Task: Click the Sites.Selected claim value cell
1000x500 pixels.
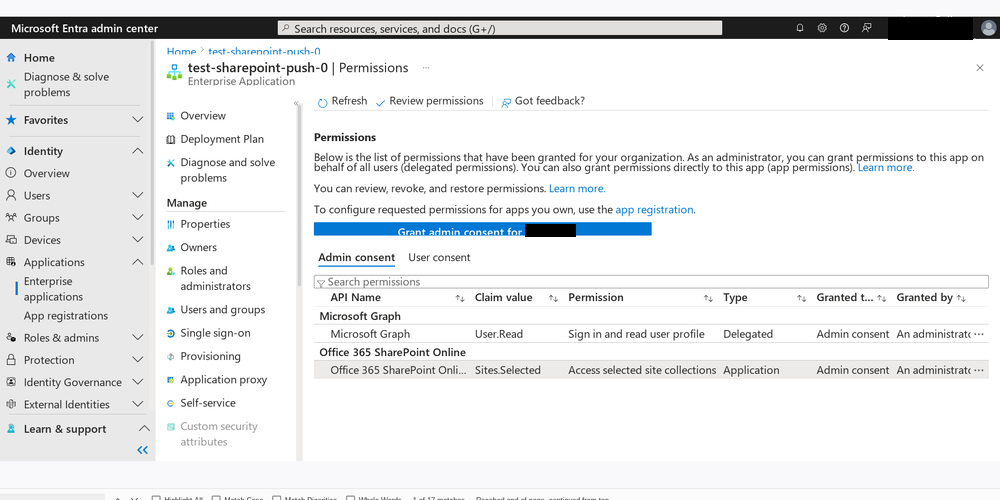Action: (508, 370)
